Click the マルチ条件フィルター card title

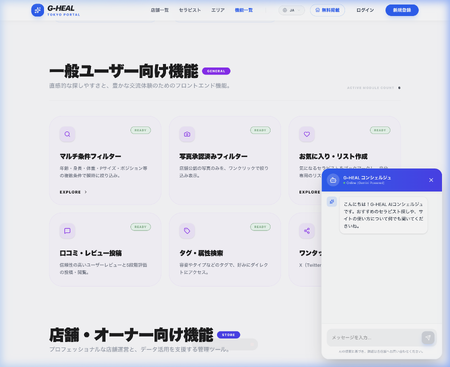pyautogui.click(x=90, y=156)
